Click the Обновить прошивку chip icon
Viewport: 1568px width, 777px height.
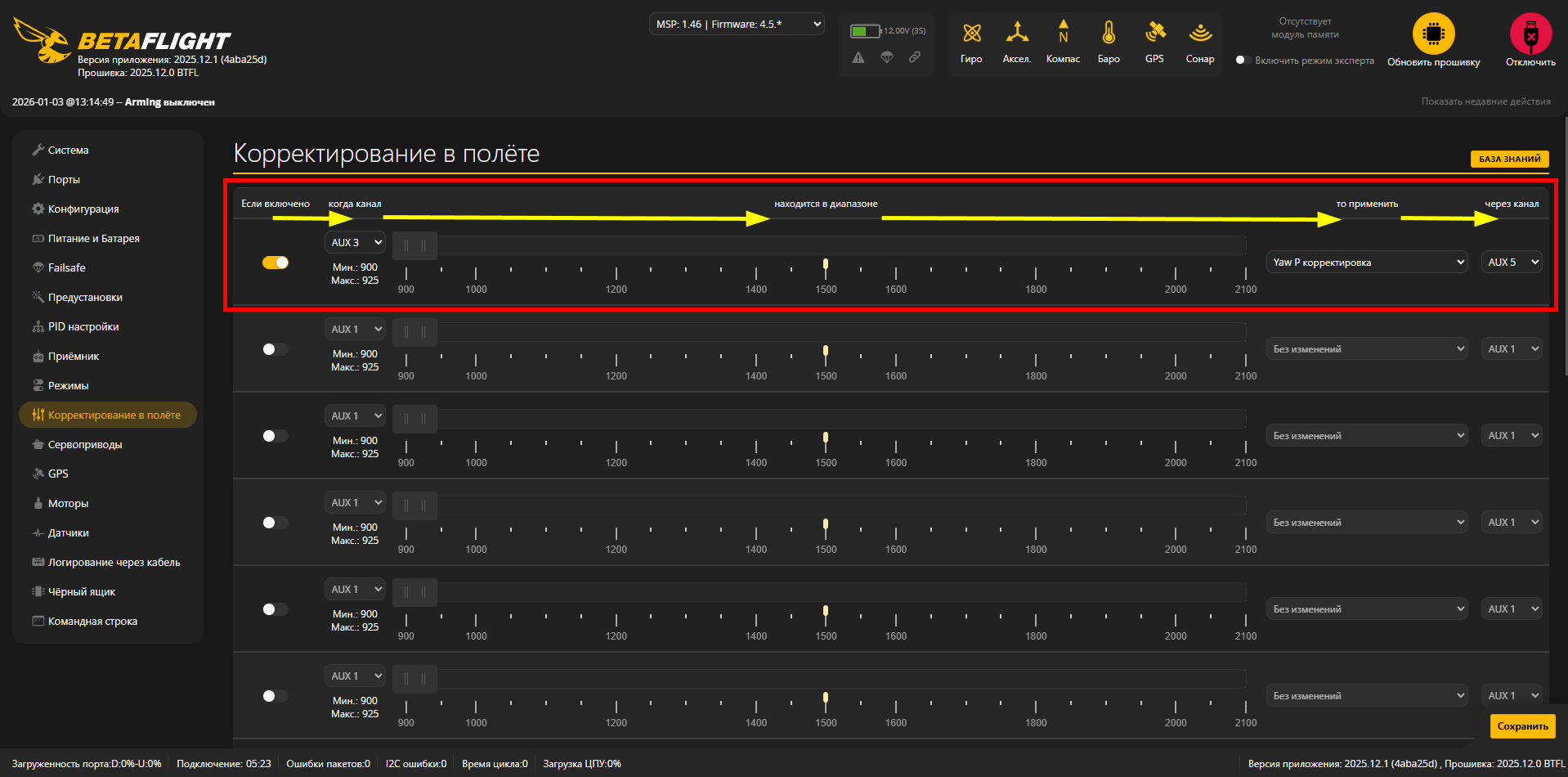click(1433, 34)
